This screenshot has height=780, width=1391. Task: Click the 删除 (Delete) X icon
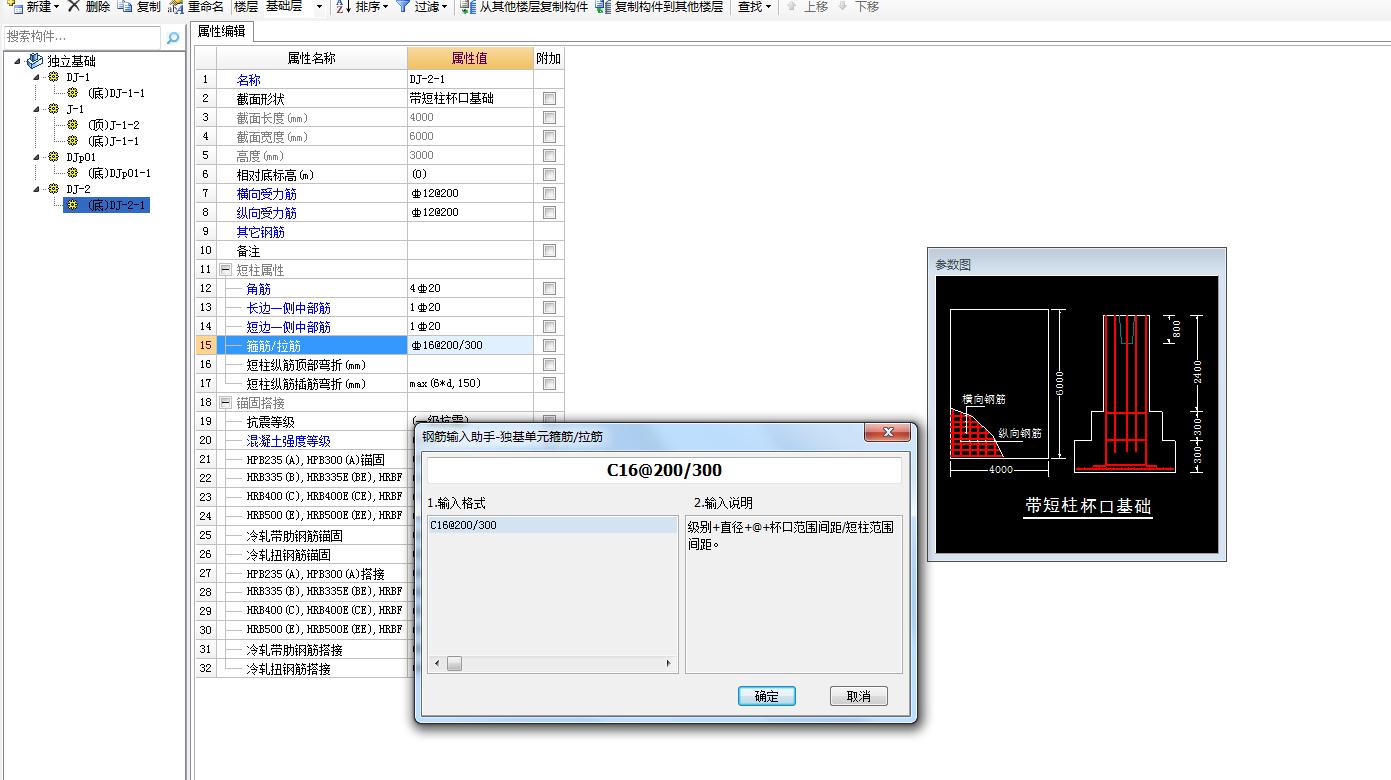pyautogui.click(x=74, y=6)
